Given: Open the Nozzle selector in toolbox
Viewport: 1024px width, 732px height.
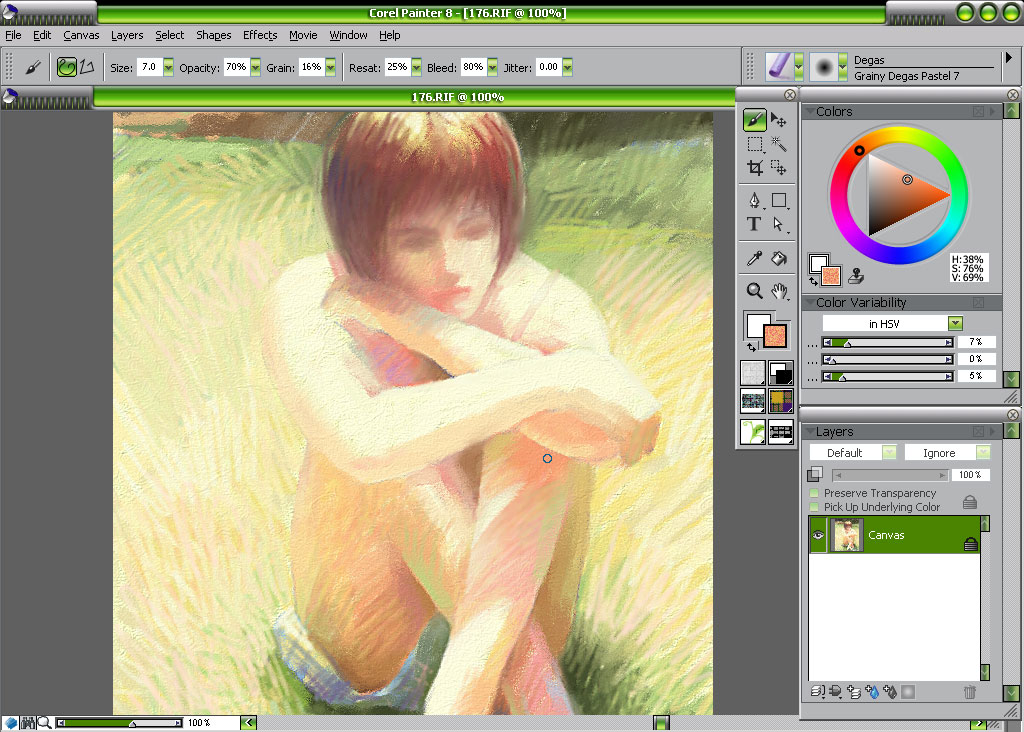Looking at the screenshot, I should pos(781,432).
